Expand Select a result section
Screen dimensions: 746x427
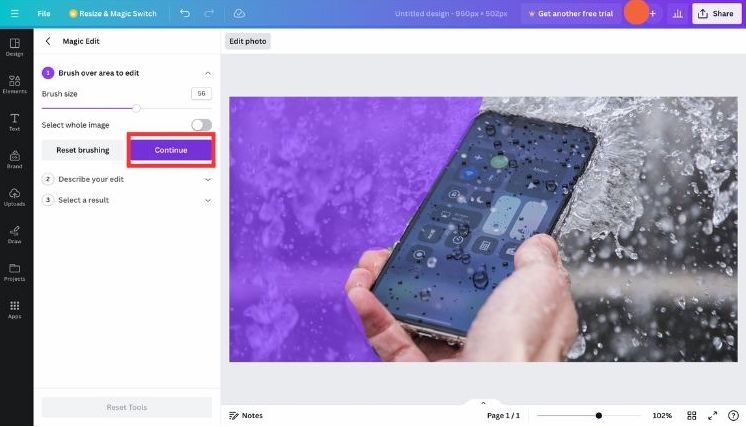(x=127, y=200)
